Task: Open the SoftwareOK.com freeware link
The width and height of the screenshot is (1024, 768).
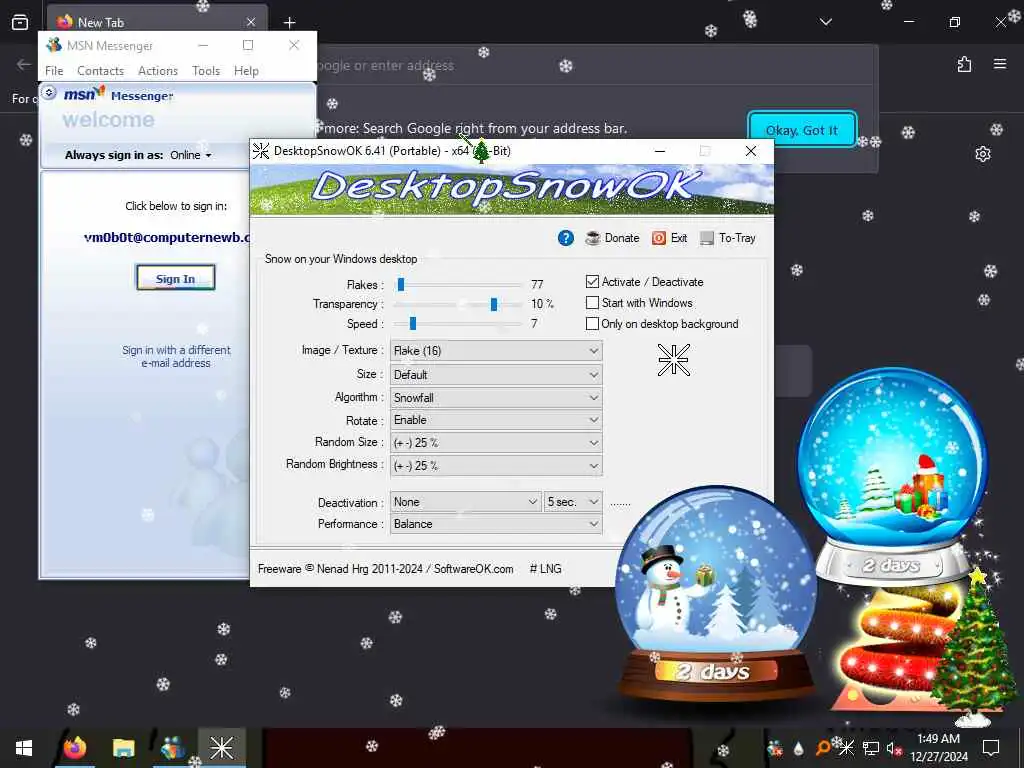Action: (473, 569)
